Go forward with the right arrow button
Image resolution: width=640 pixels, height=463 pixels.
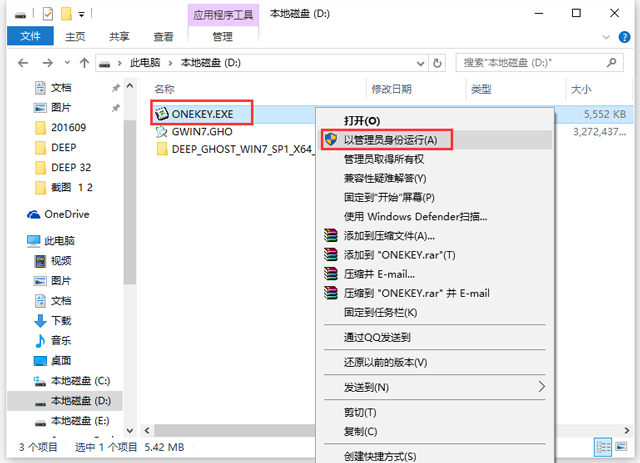pyautogui.click(x=48, y=63)
